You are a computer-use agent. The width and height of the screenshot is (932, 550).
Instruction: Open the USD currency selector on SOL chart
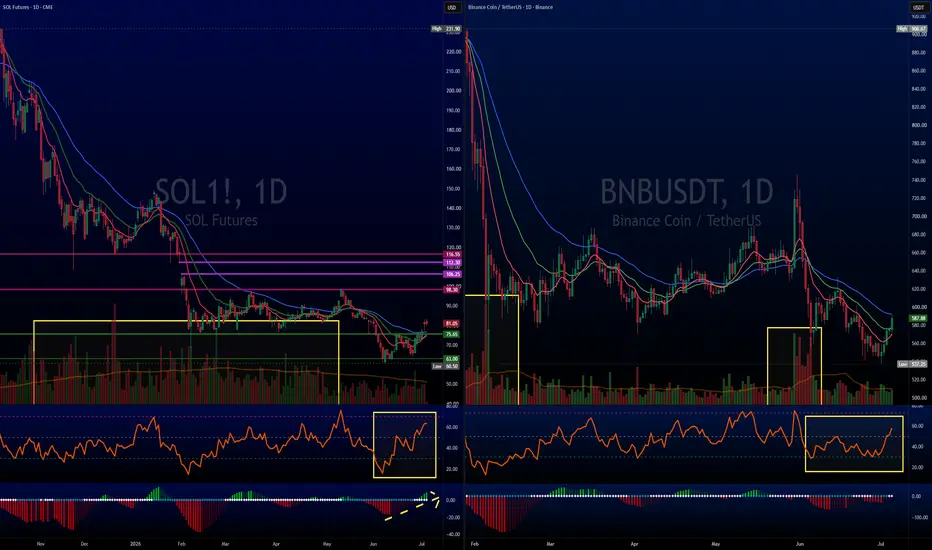point(452,7)
